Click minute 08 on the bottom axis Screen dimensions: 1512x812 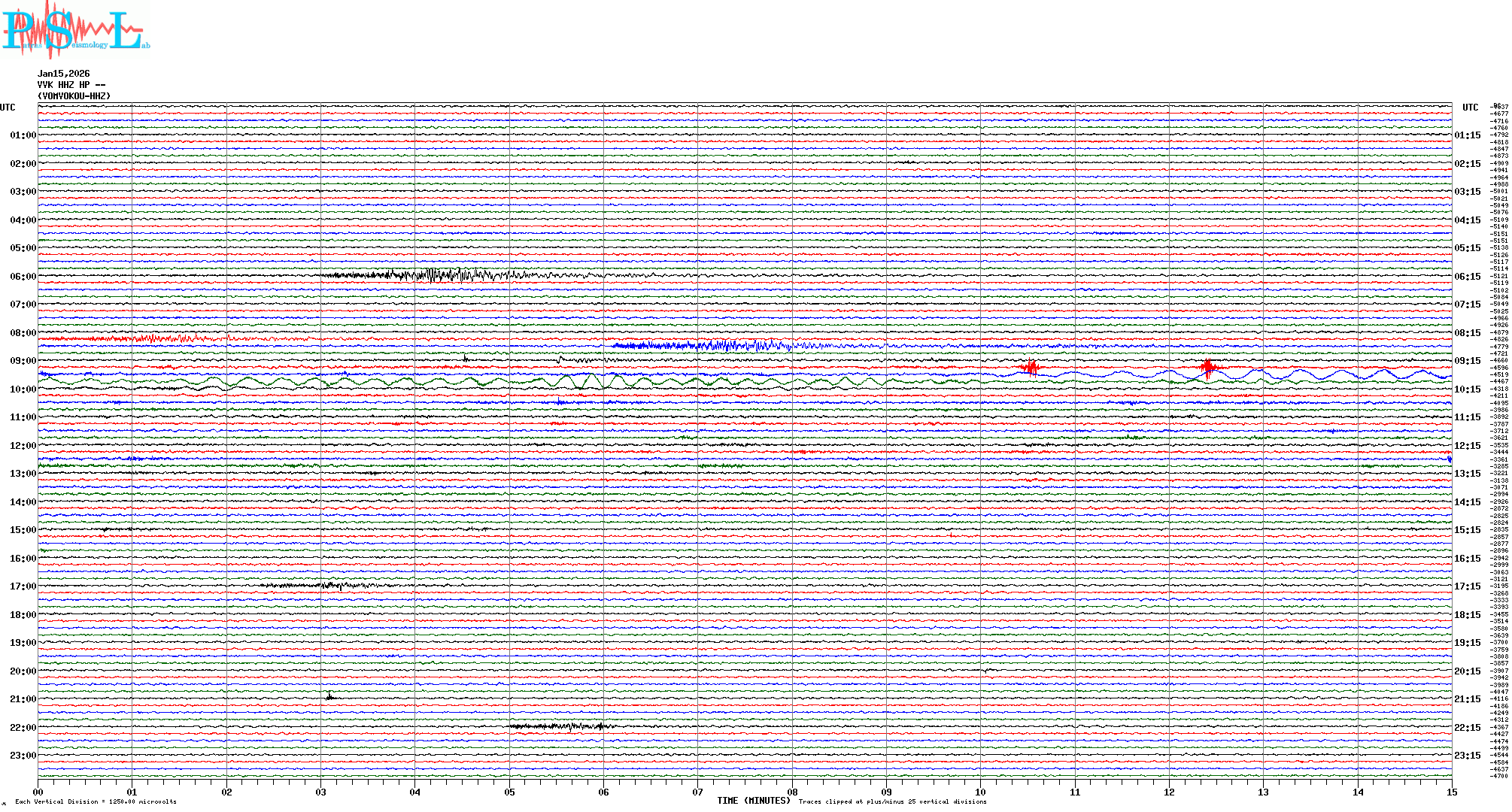tap(792, 792)
